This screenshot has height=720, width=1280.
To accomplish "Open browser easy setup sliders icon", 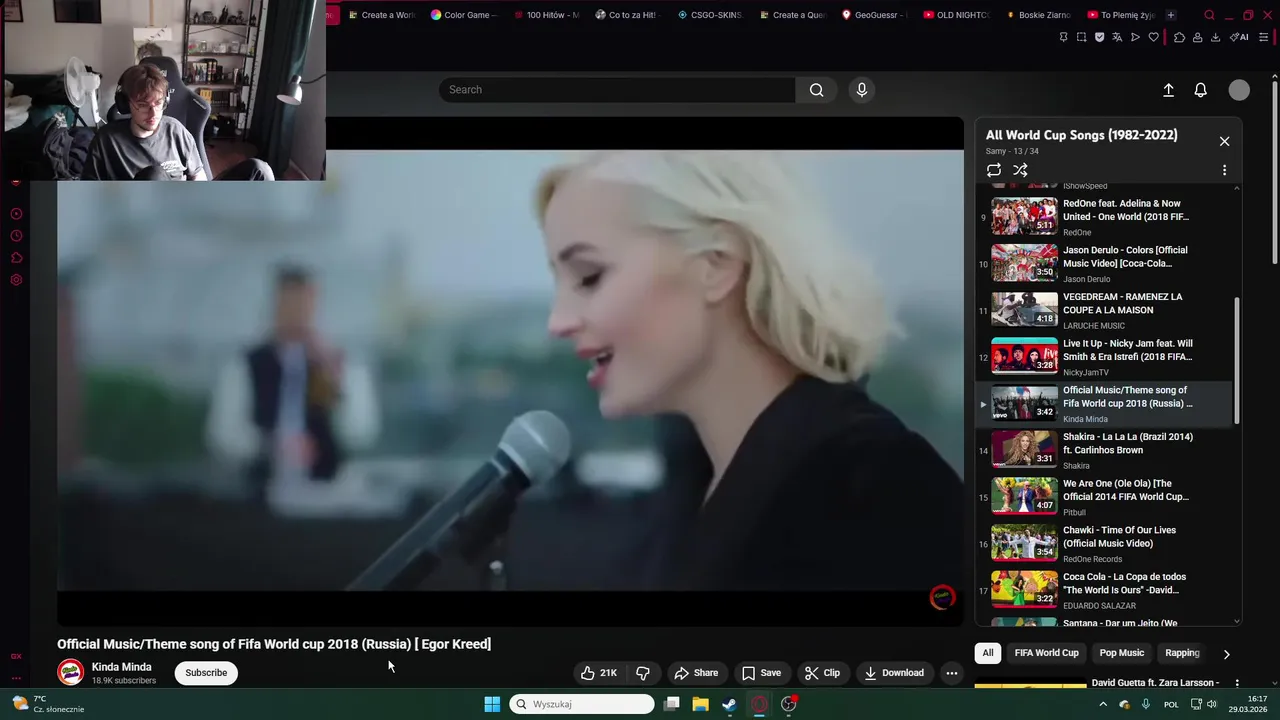I will [x=1264, y=37].
